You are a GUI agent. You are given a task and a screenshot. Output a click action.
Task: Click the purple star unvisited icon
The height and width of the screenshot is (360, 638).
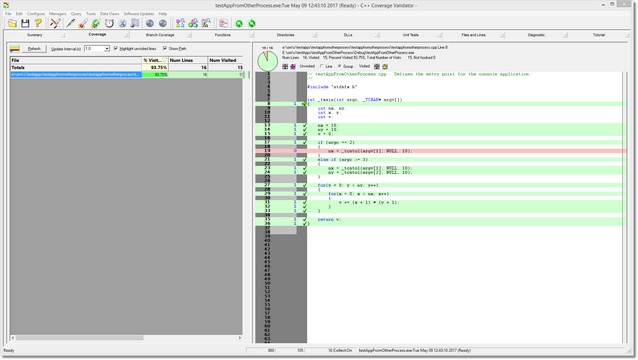(293, 66)
